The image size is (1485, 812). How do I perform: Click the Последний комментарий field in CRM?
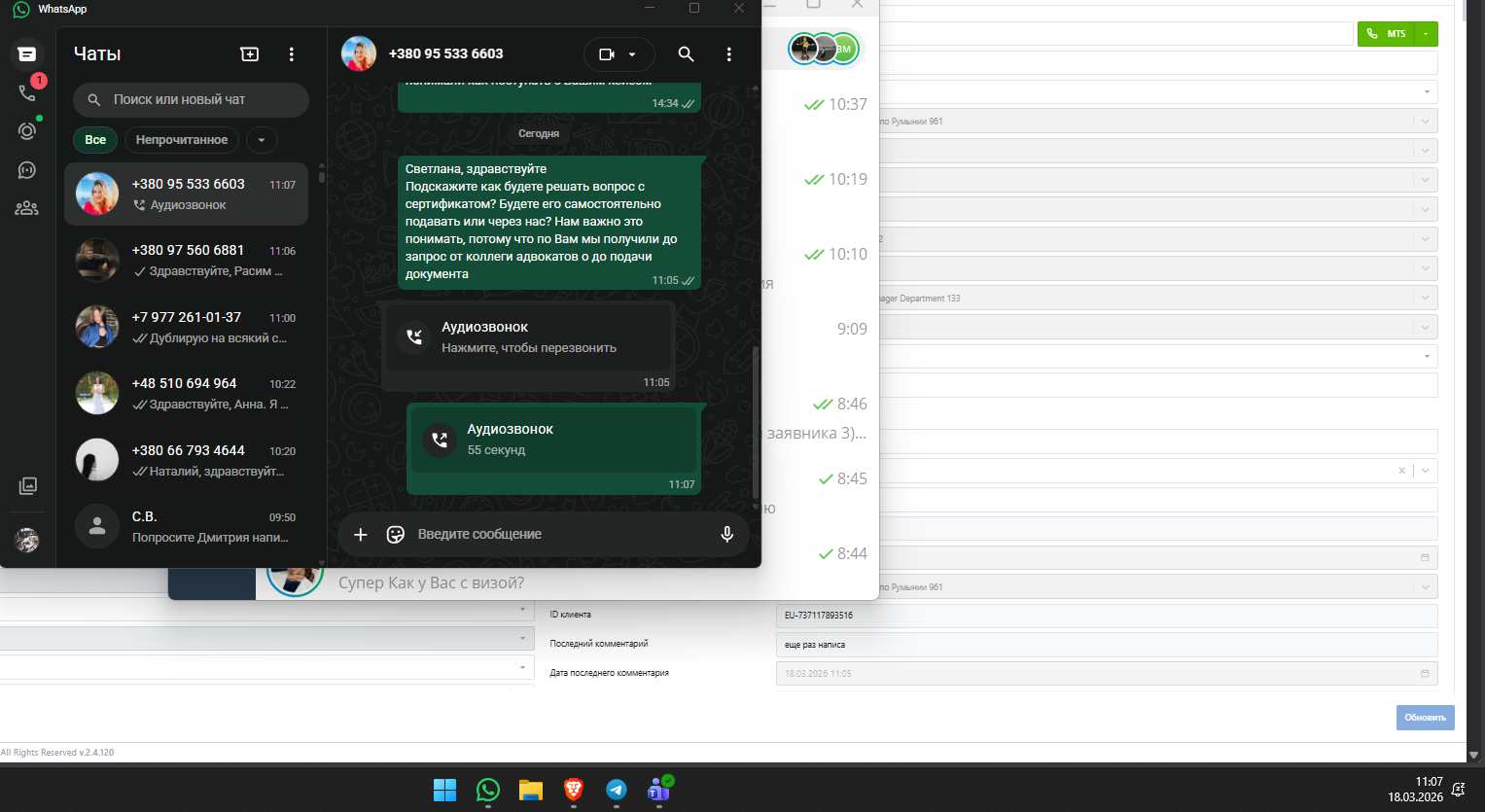click(x=1107, y=645)
